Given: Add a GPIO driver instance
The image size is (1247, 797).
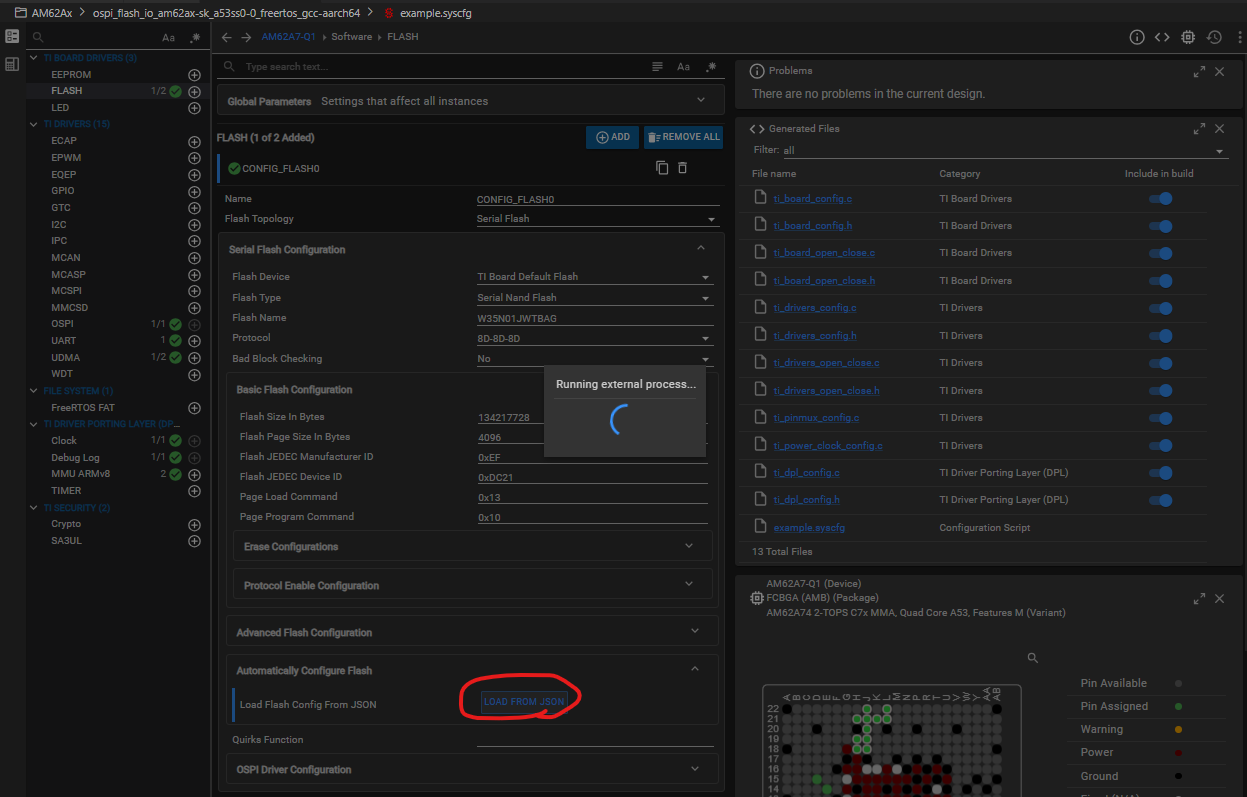Looking at the screenshot, I should click(194, 191).
